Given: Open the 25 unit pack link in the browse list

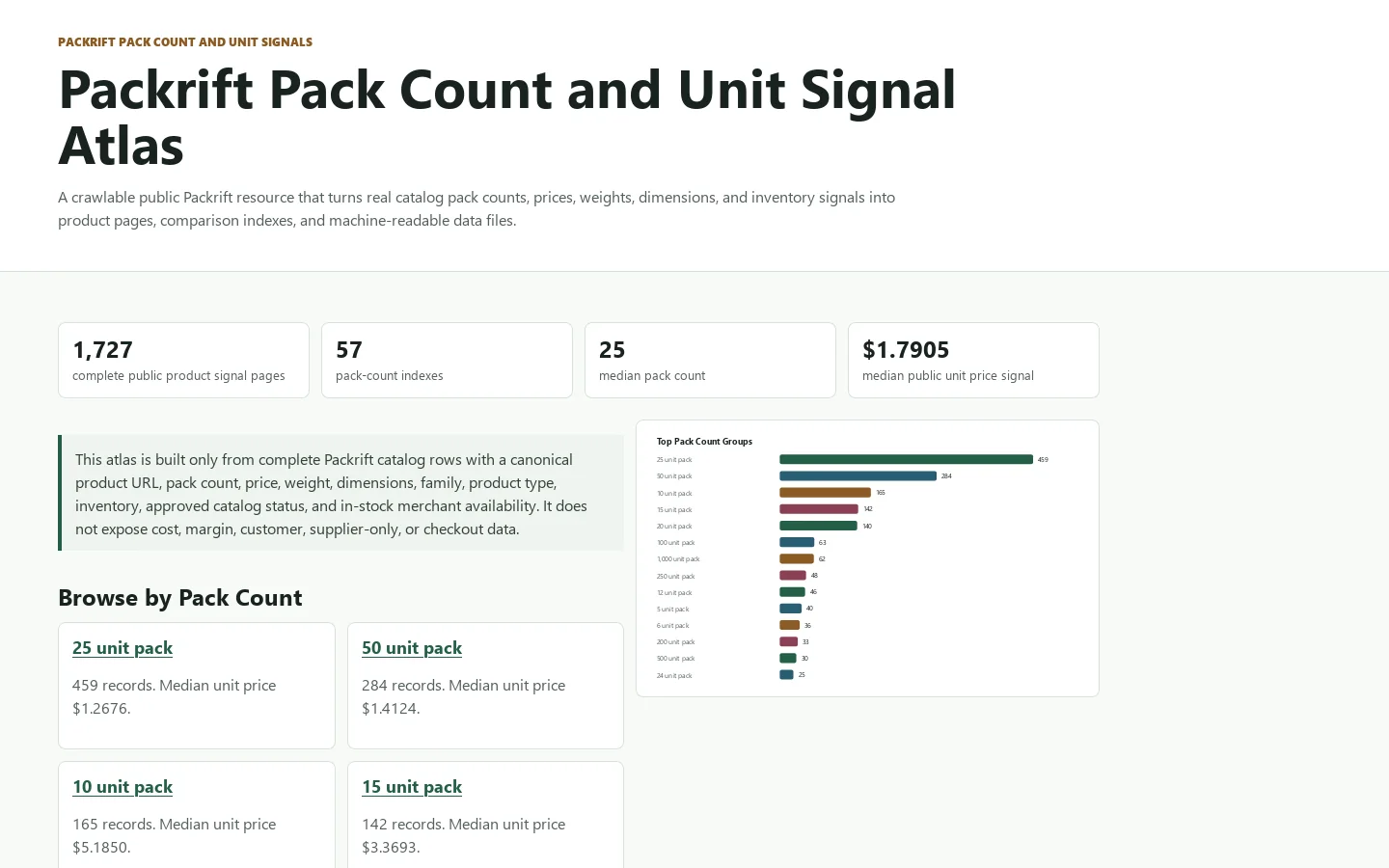Looking at the screenshot, I should point(123,648).
